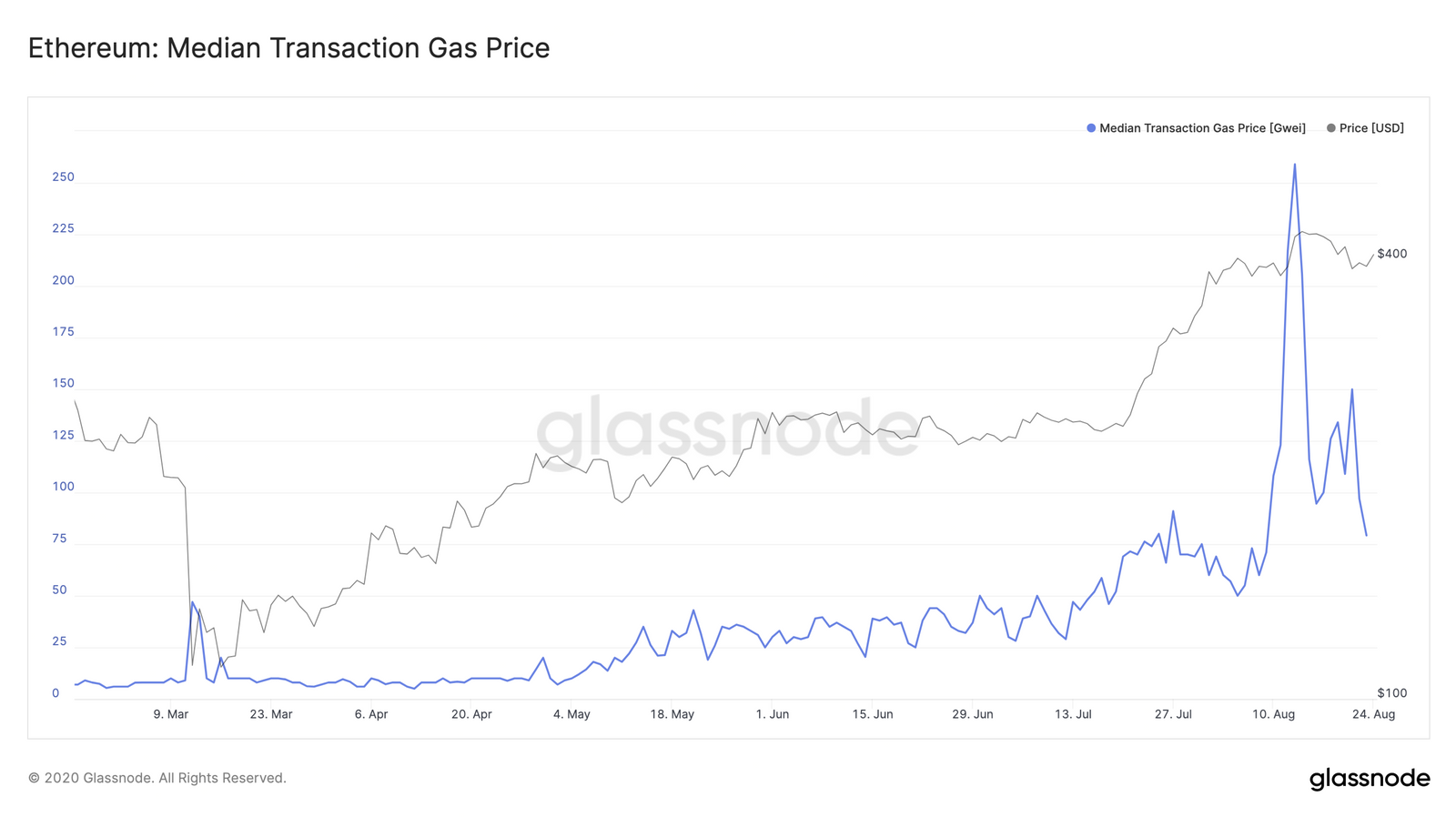Click the glassnode logo at bottom right
The image size is (1456, 817).
point(1370,779)
